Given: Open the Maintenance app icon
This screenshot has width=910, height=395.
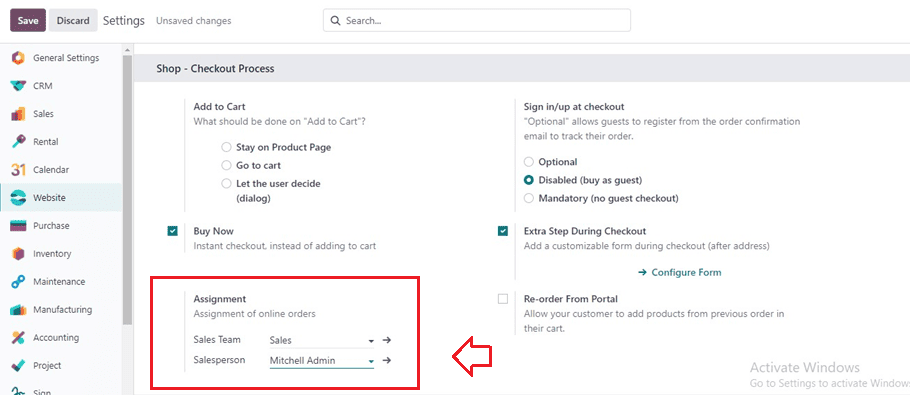Looking at the screenshot, I should point(19,282).
